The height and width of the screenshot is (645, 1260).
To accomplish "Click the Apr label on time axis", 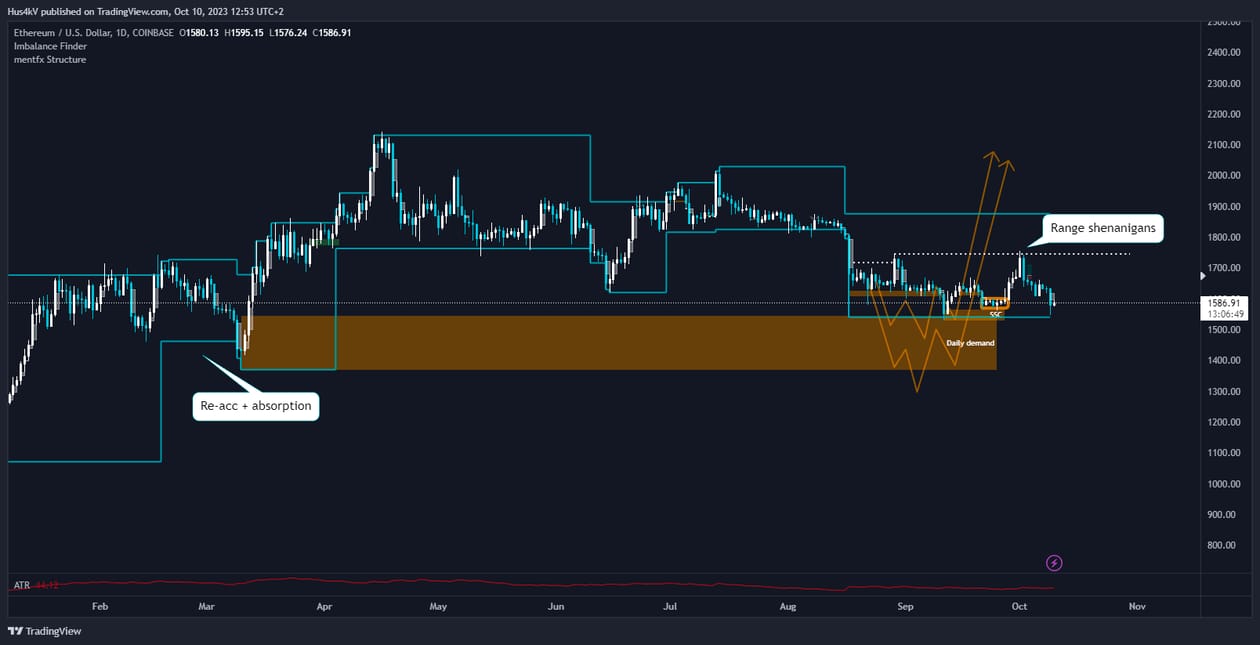I will click(324, 606).
